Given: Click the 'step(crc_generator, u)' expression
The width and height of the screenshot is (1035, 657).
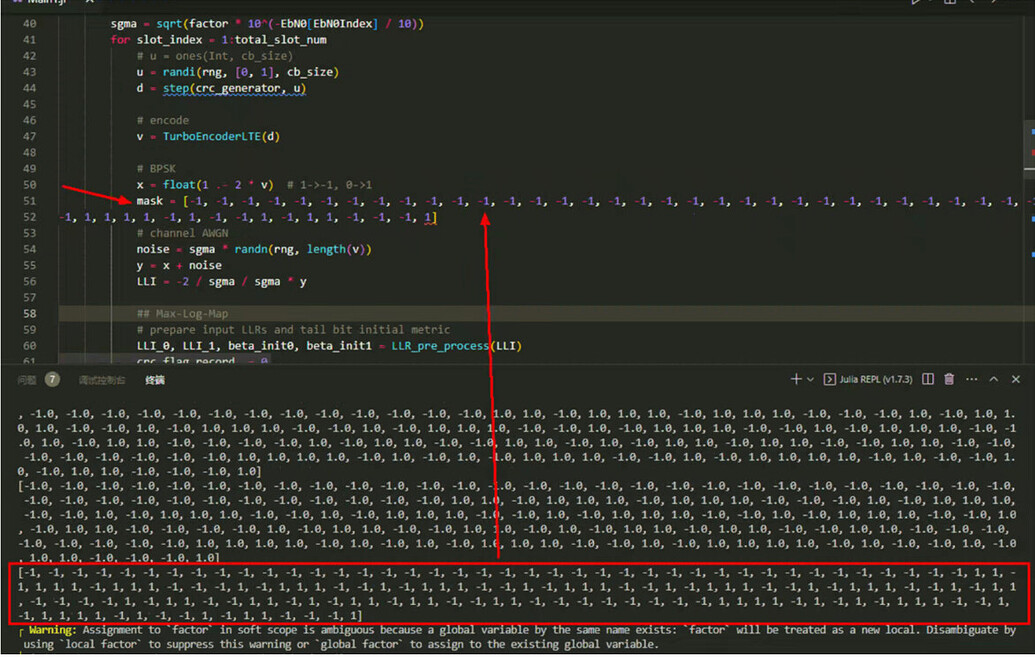Looking at the screenshot, I should click(x=234, y=88).
